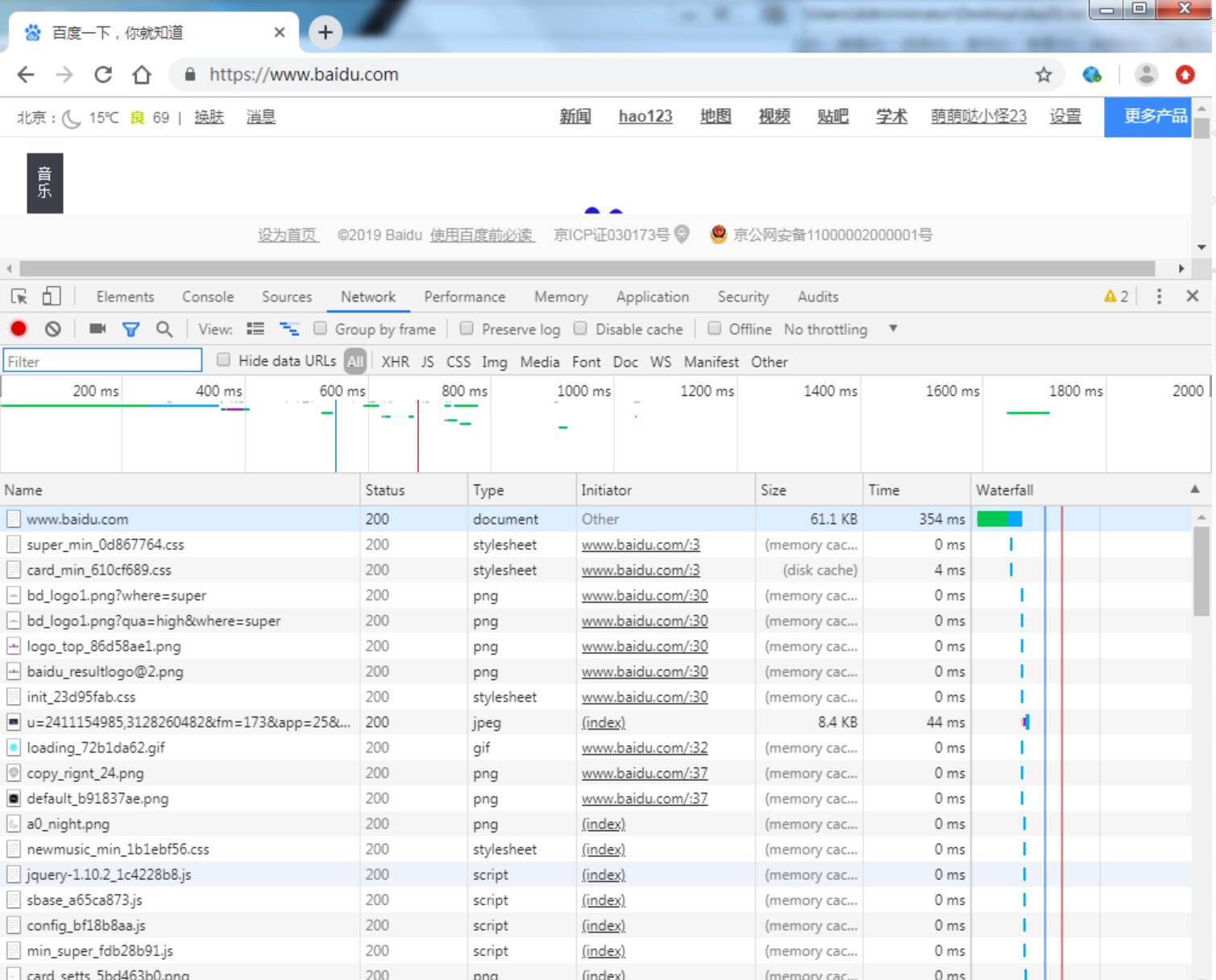Open a new browser tab
The image size is (1216, 980).
pyautogui.click(x=326, y=32)
